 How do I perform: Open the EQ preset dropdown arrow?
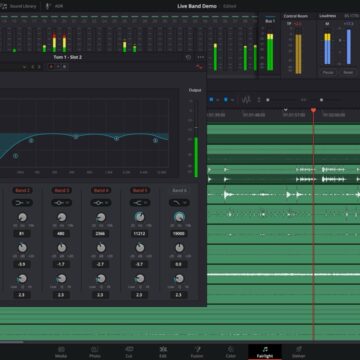24,67
